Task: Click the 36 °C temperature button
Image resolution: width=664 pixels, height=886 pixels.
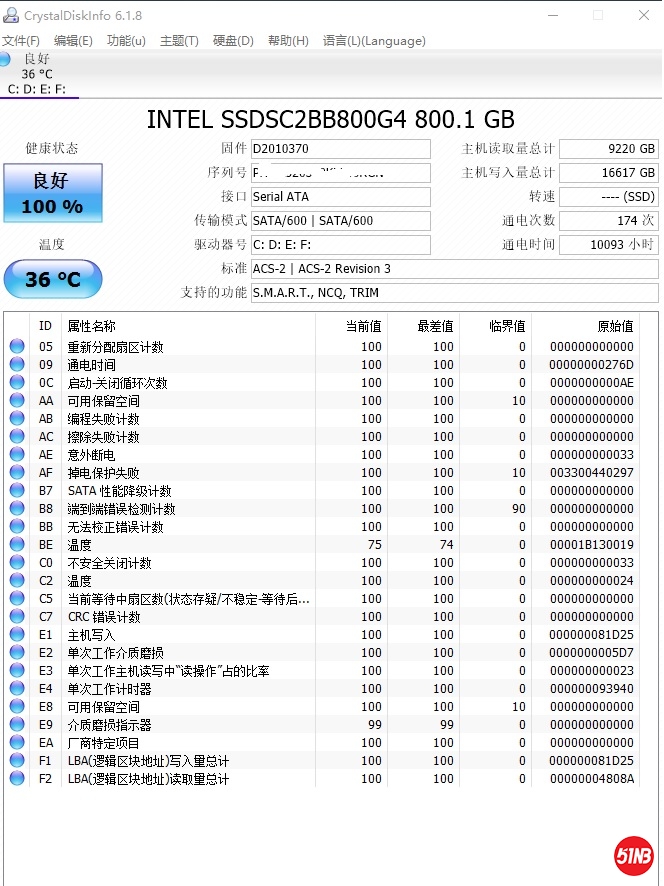Action: pos(52,279)
